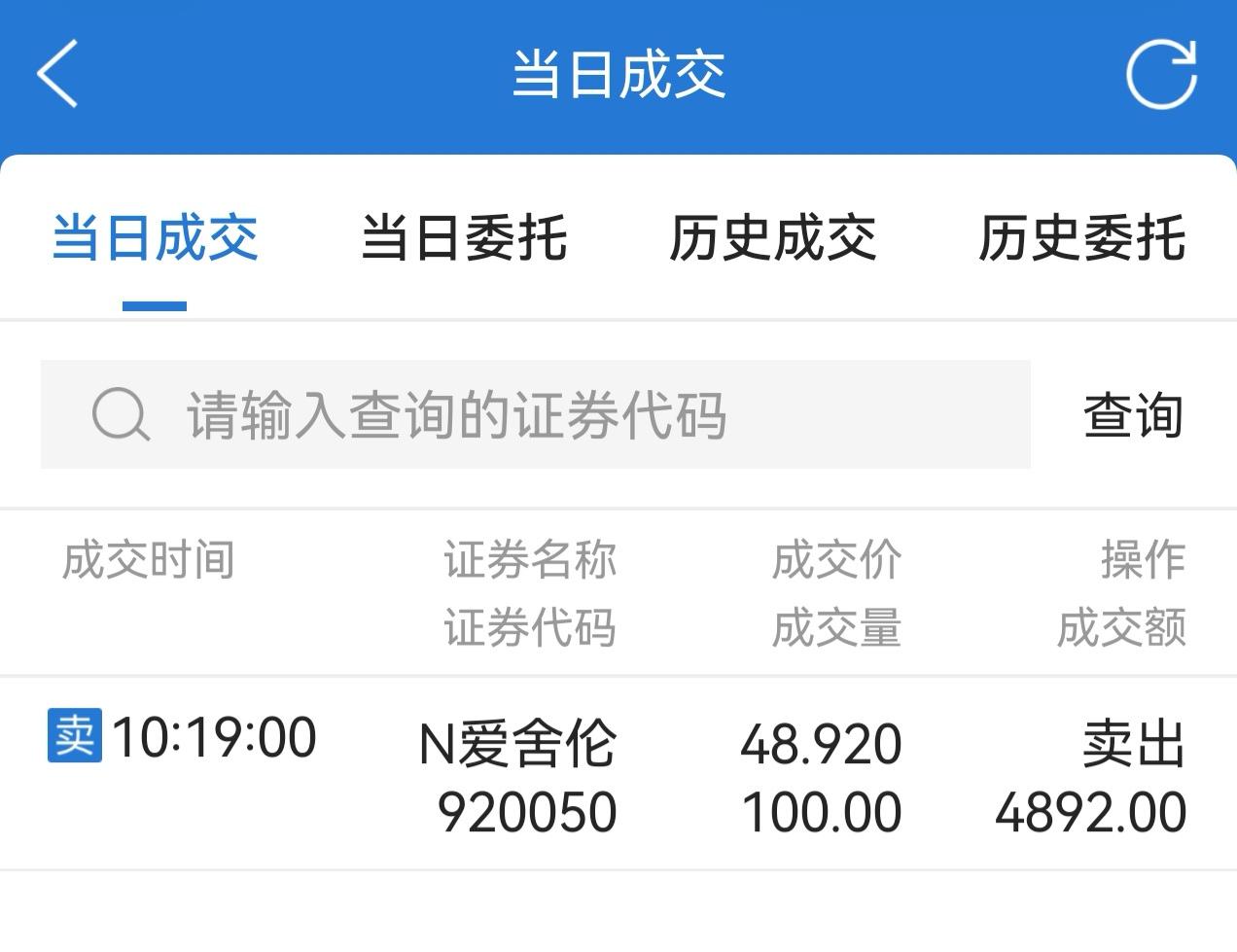Tap the 成交时间 column header
Image resolution: width=1237 pixels, height=952 pixels.
(149, 561)
